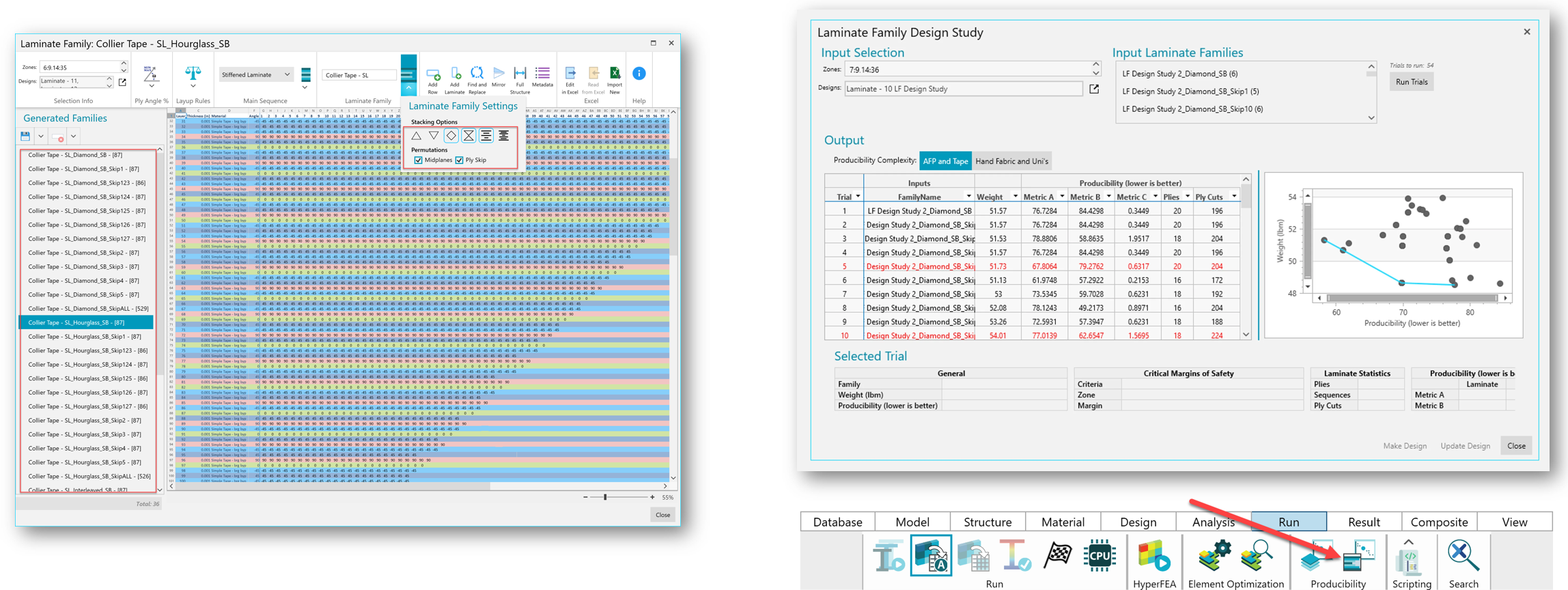The height and width of the screenshot is (590, 1568).
Task: Open the Composite ribbon tab
Action: coord(1439,522)
